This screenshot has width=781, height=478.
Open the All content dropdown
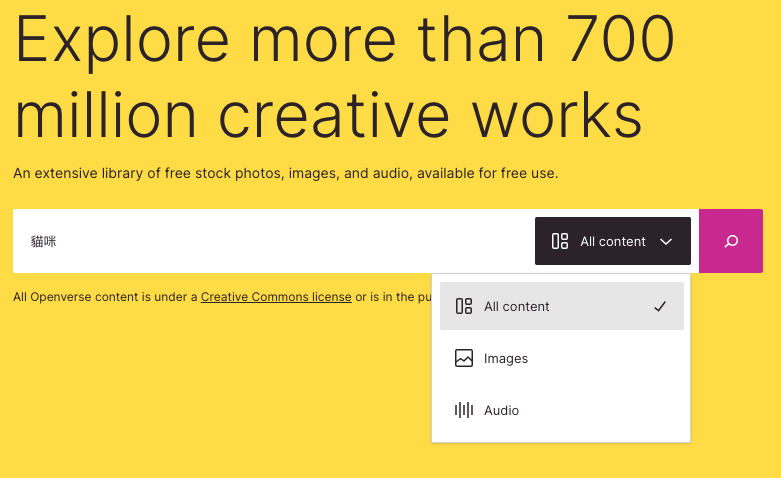[x=613, y=241]
